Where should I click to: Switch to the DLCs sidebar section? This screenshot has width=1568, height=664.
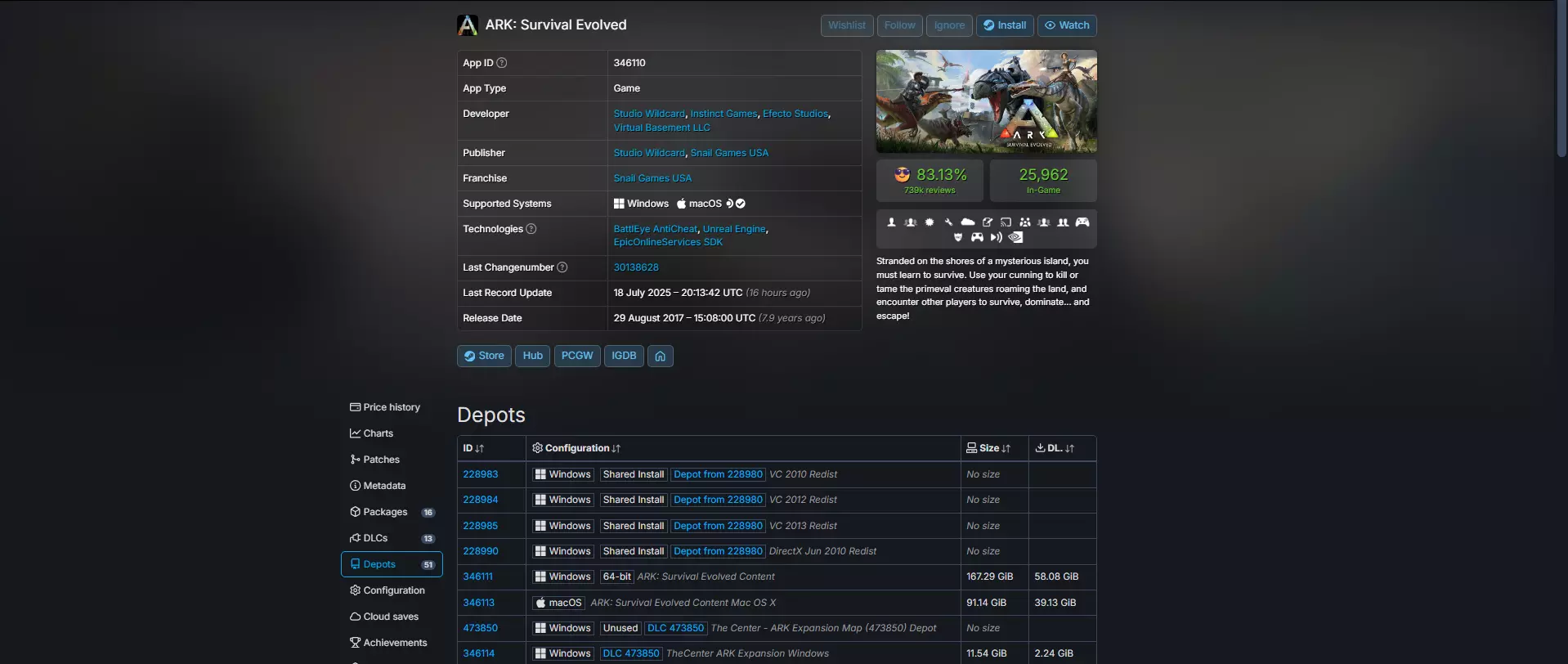point(375,538)
